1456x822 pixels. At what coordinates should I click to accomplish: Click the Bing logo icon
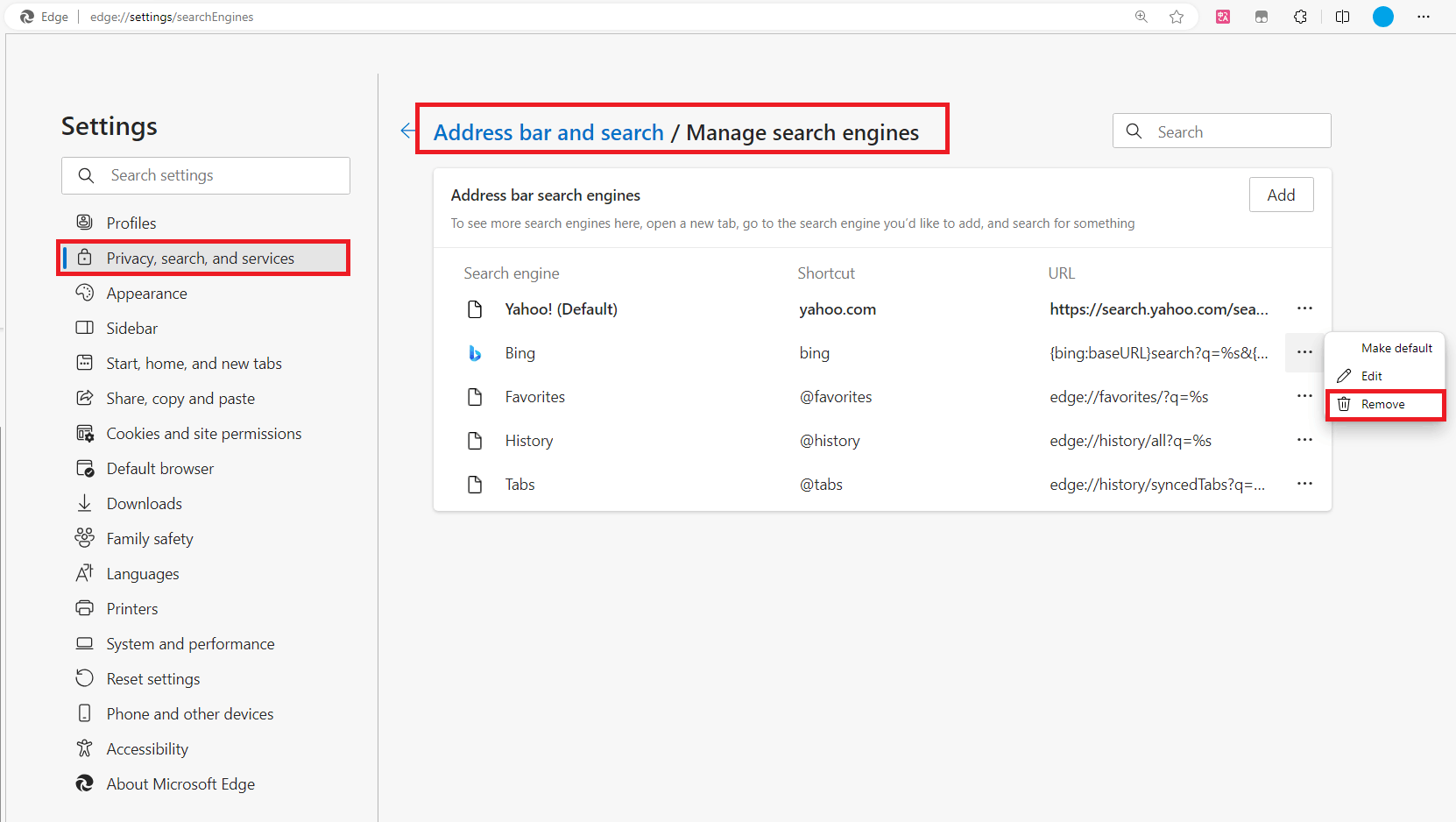pyautogui.click(x=475, y=353)
